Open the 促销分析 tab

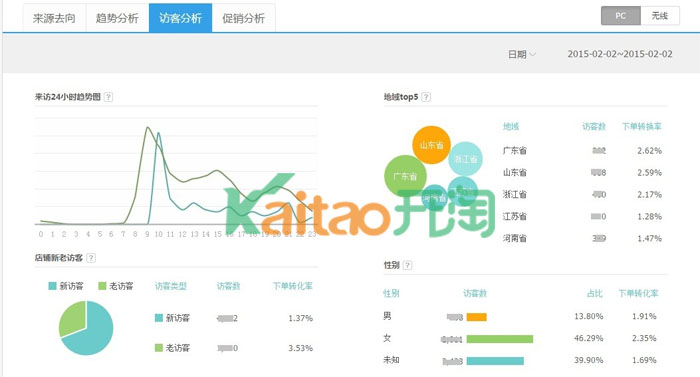click(x=244, y=18)
